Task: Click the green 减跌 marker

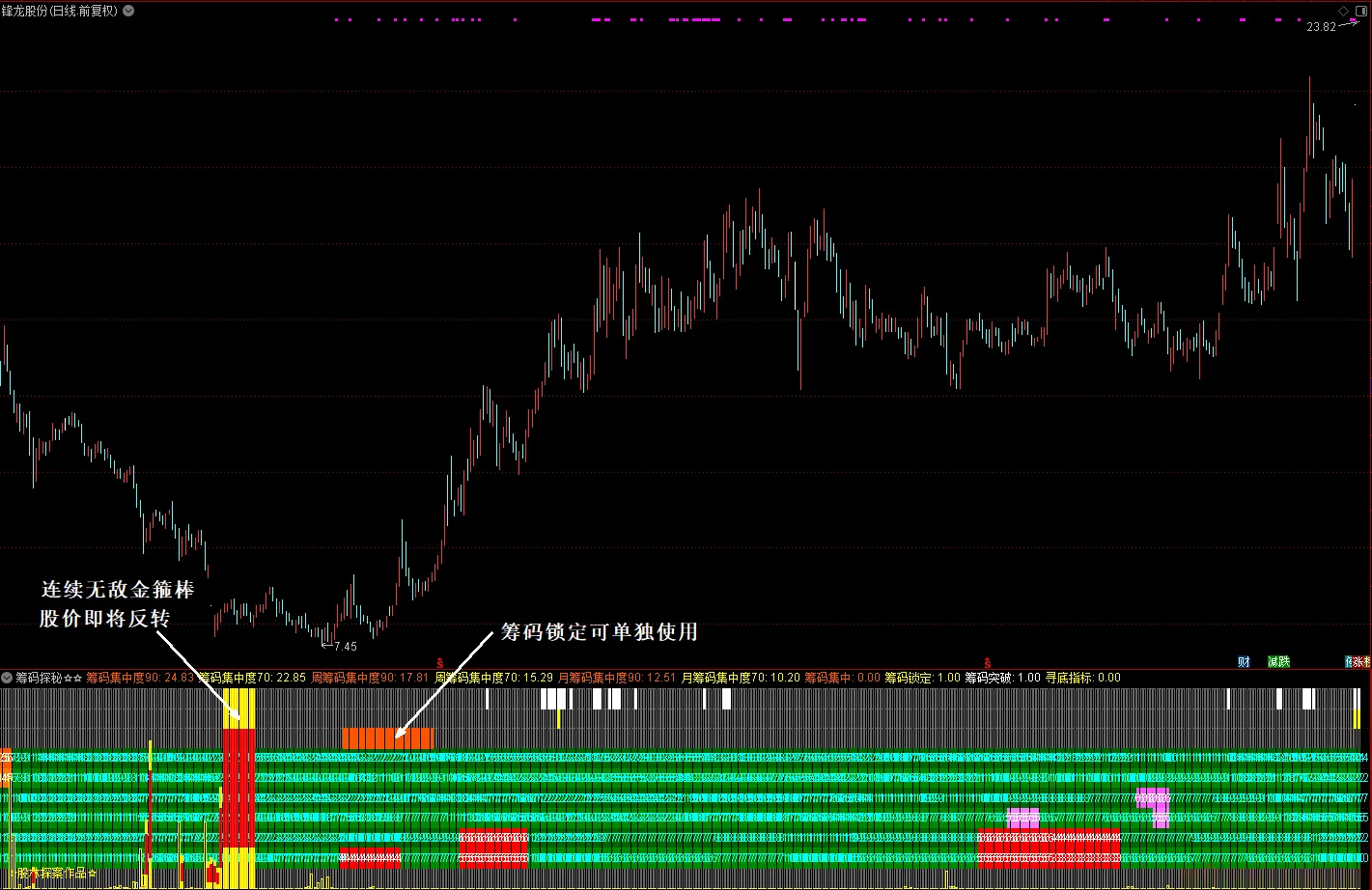Action: (x=1279, y=662)
